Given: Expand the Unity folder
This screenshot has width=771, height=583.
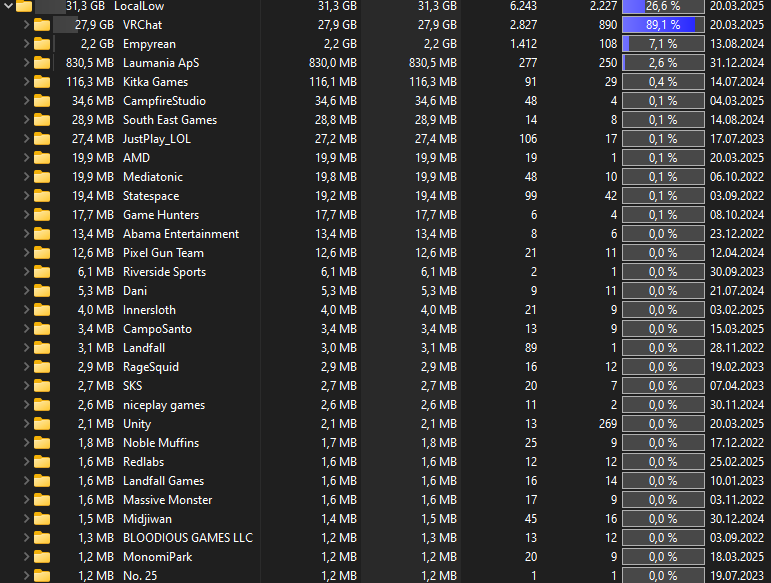Looking at the screenshot, I should point(27,424).
